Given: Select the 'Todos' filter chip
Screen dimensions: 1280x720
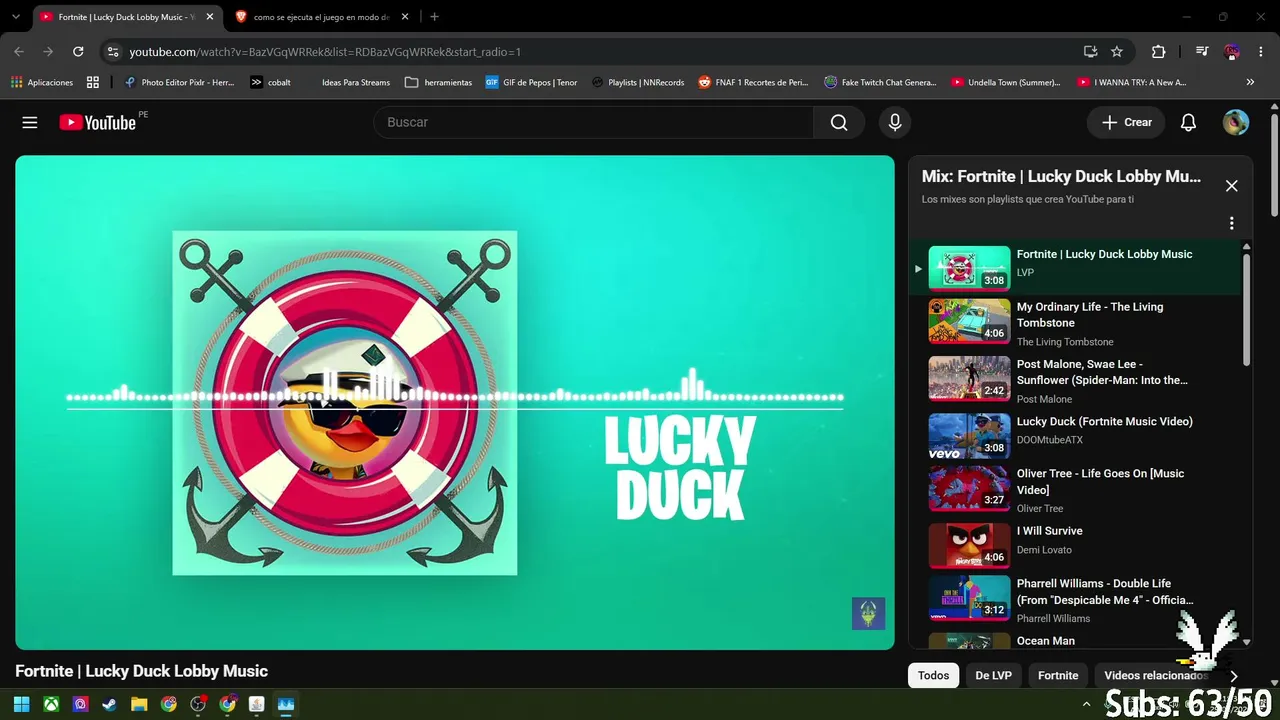Looking at the screenshot, I should (933, 676).
